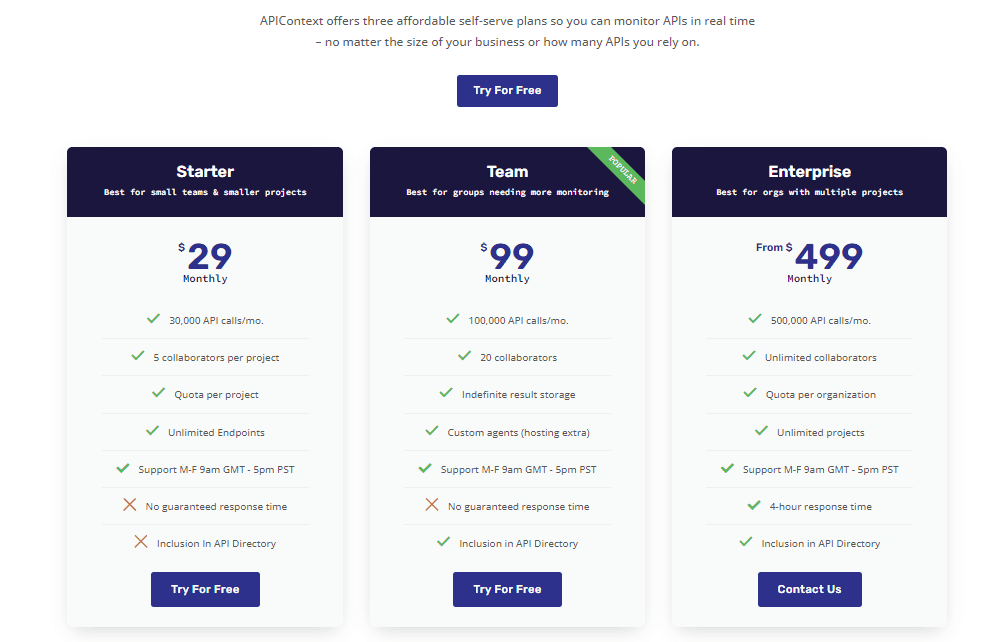Click the Unlimited Endpoints feature text
Screen dimensions: 1003x642
[x=216, y=432]
